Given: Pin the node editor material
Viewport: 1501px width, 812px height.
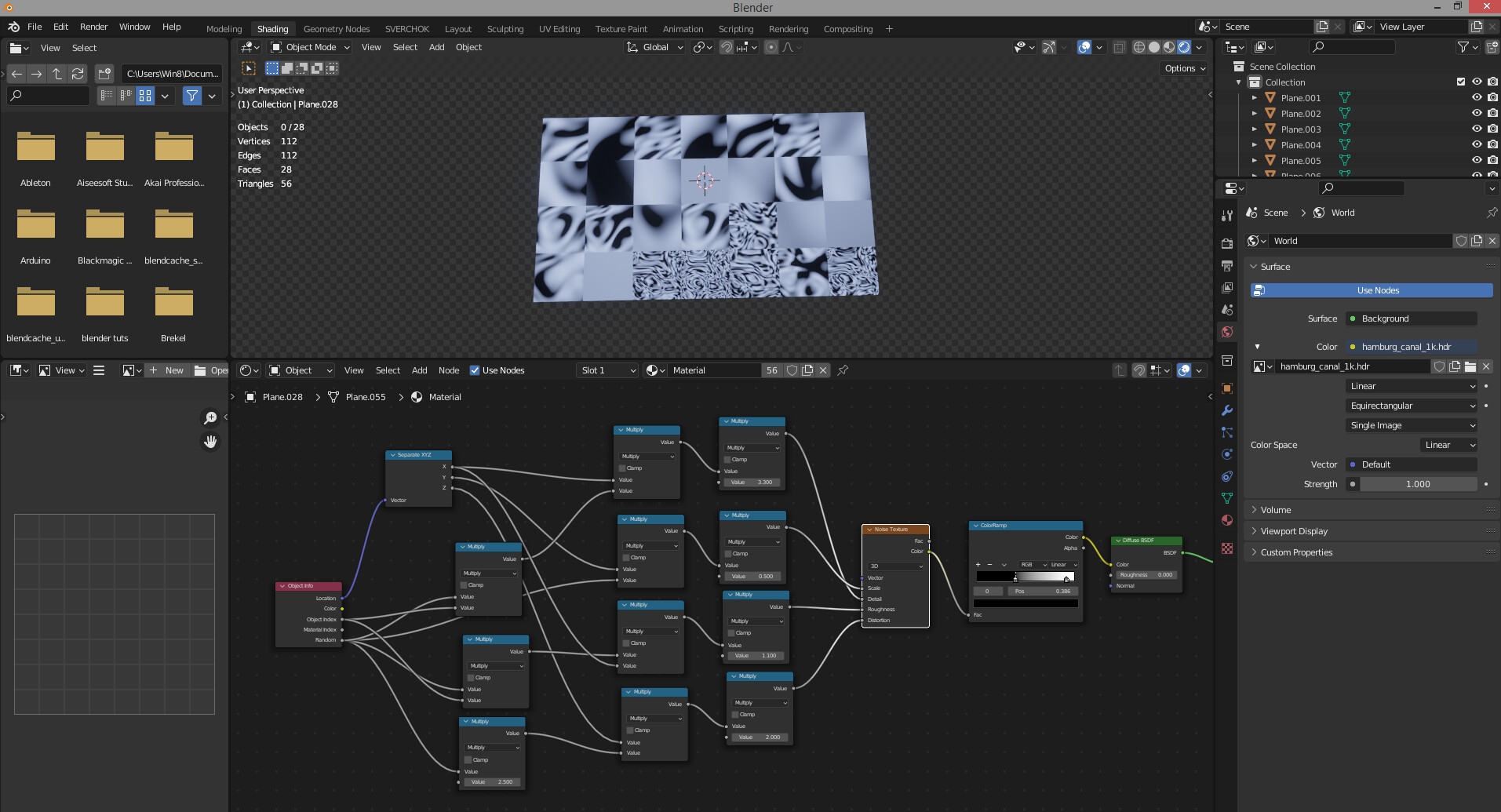Looking at the screenshot, I should click(843, 370).
